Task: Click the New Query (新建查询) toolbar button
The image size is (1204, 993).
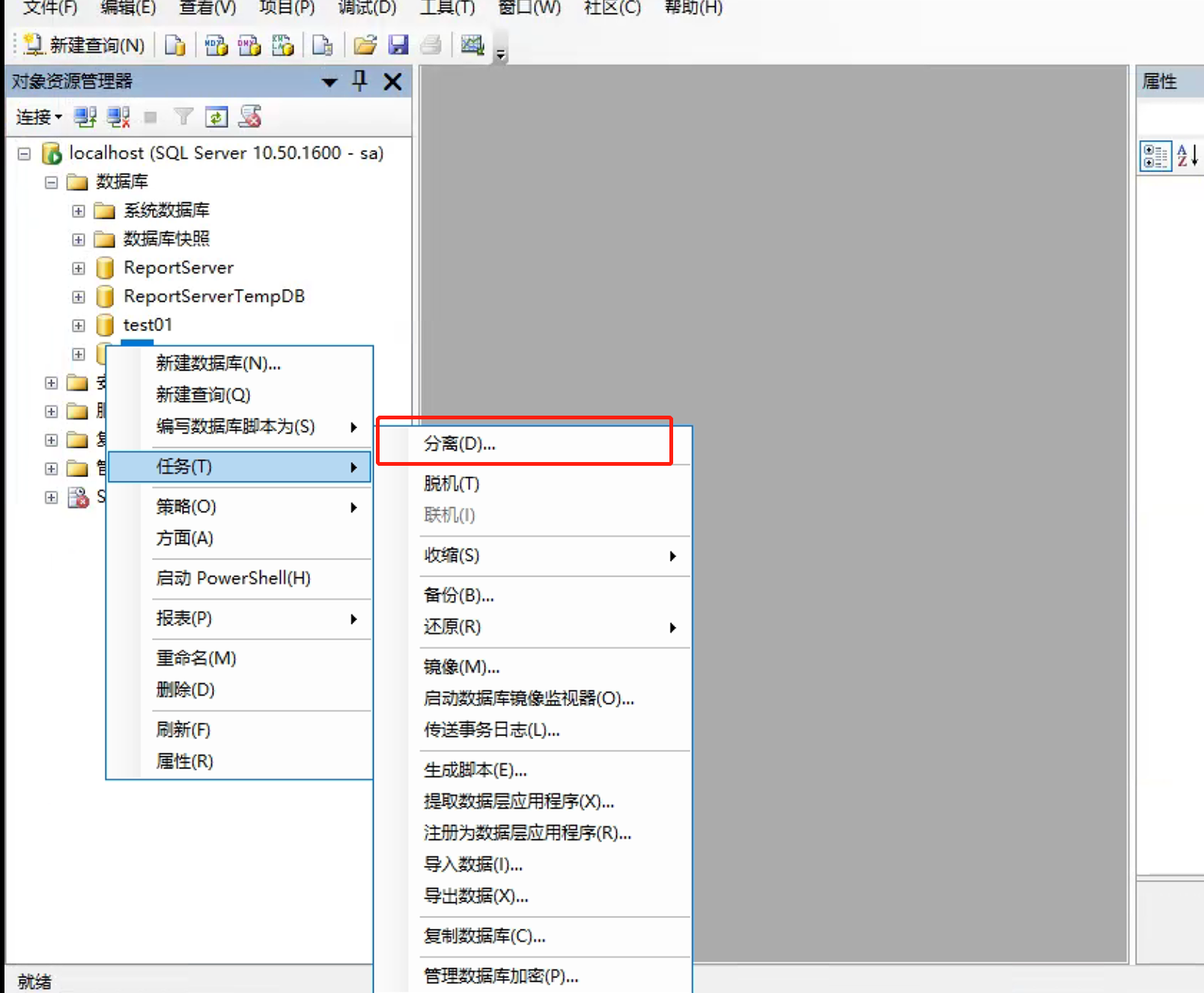Action: point(83,45)
